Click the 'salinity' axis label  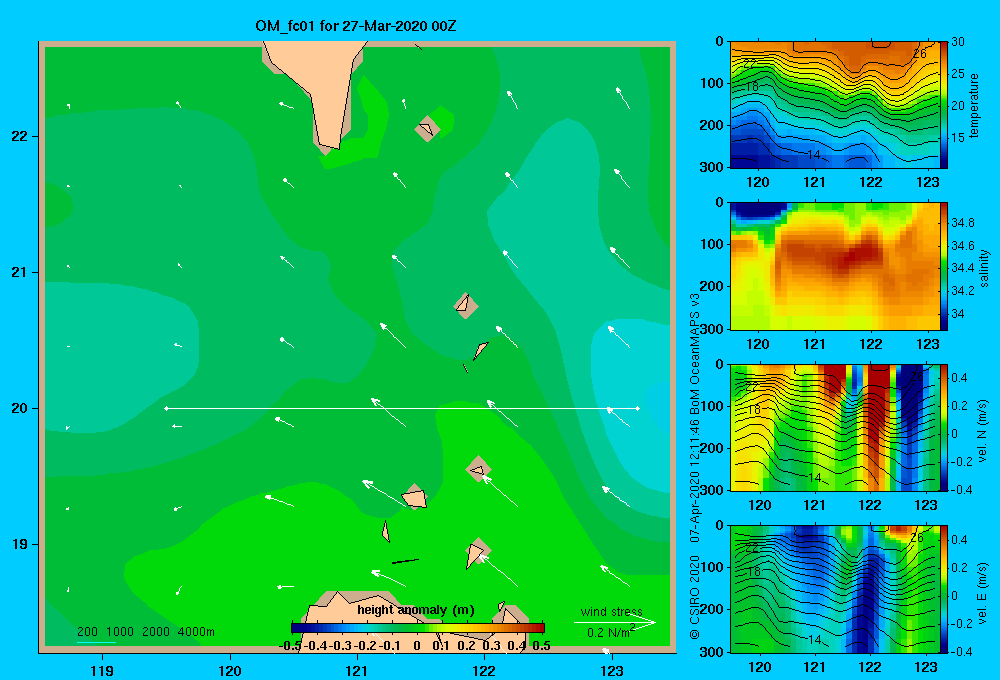[984, 268]
